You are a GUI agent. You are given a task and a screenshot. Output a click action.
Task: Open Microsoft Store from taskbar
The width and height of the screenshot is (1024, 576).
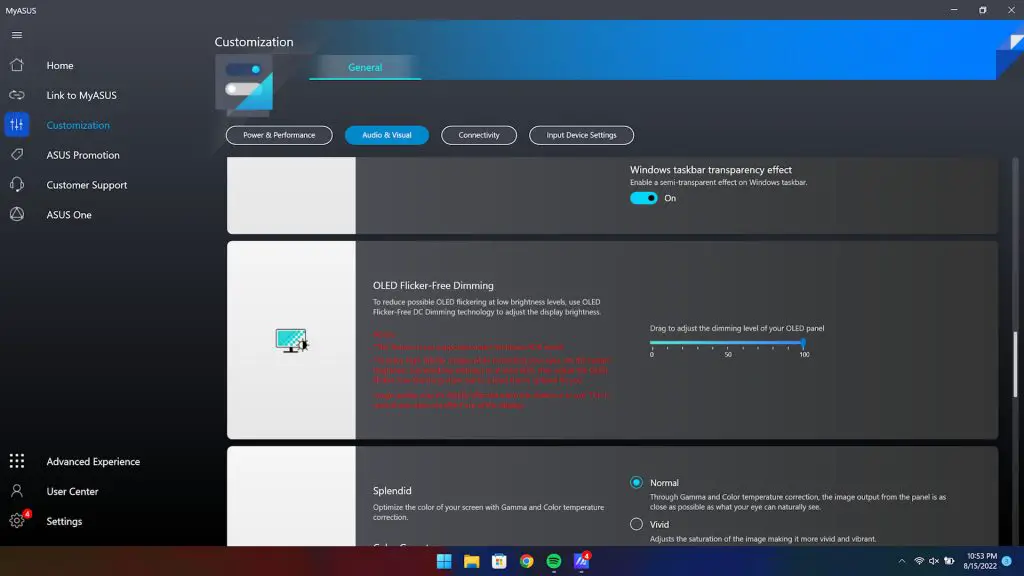[x=499, y=561]
